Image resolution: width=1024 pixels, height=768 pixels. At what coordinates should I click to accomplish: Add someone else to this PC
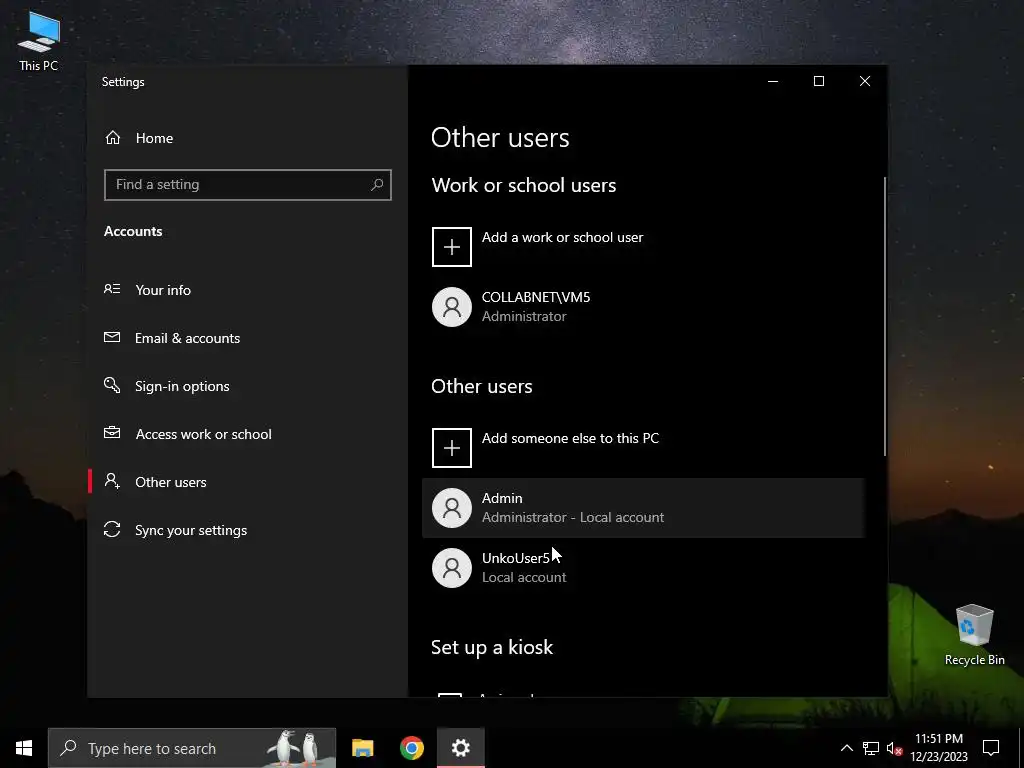(643, 448)
